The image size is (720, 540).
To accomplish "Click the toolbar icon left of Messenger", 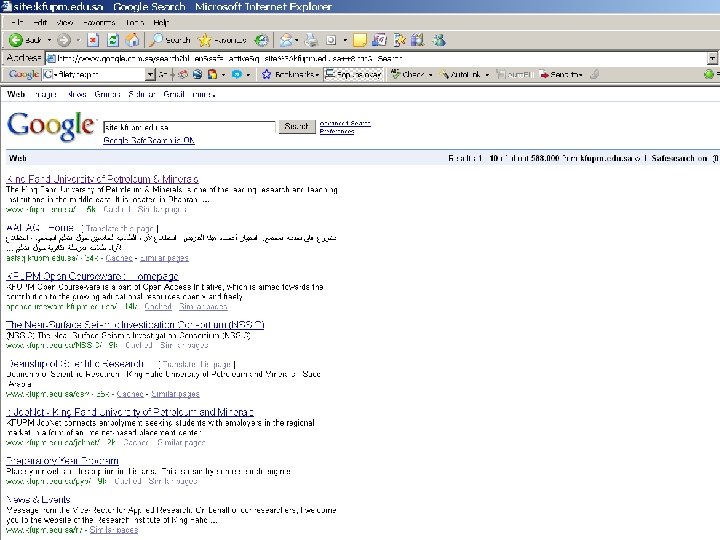I will (x=417, y=40).
